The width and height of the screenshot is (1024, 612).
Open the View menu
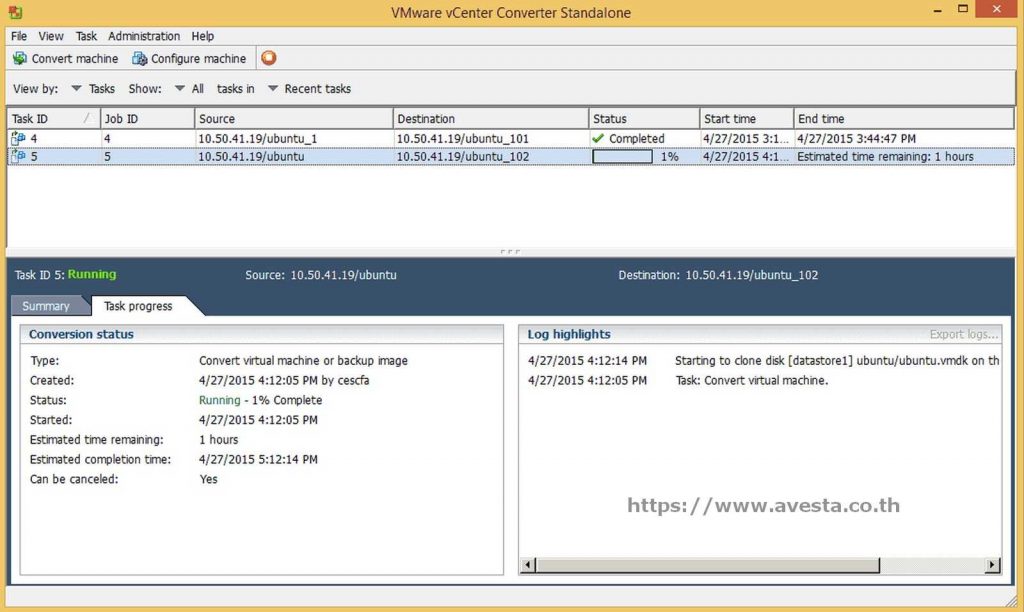[51, 36]
